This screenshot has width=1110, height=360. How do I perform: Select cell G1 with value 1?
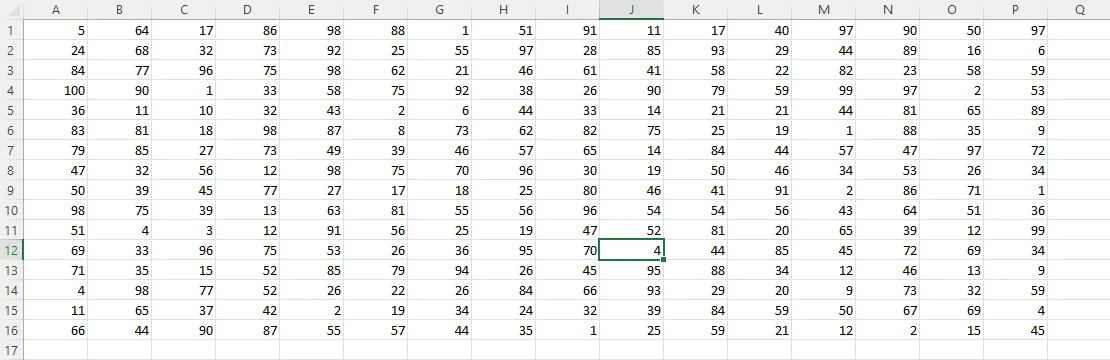(440, 30)
